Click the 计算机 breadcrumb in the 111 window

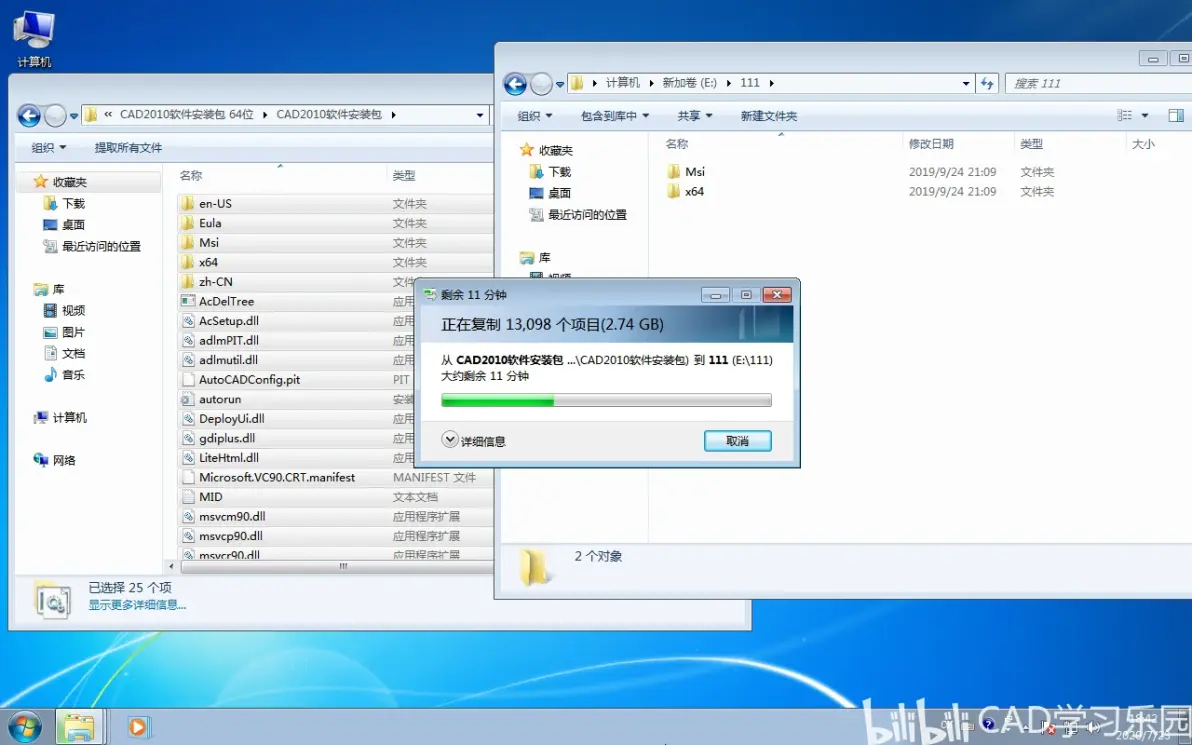pyautogui.click(x=623, y=83)
